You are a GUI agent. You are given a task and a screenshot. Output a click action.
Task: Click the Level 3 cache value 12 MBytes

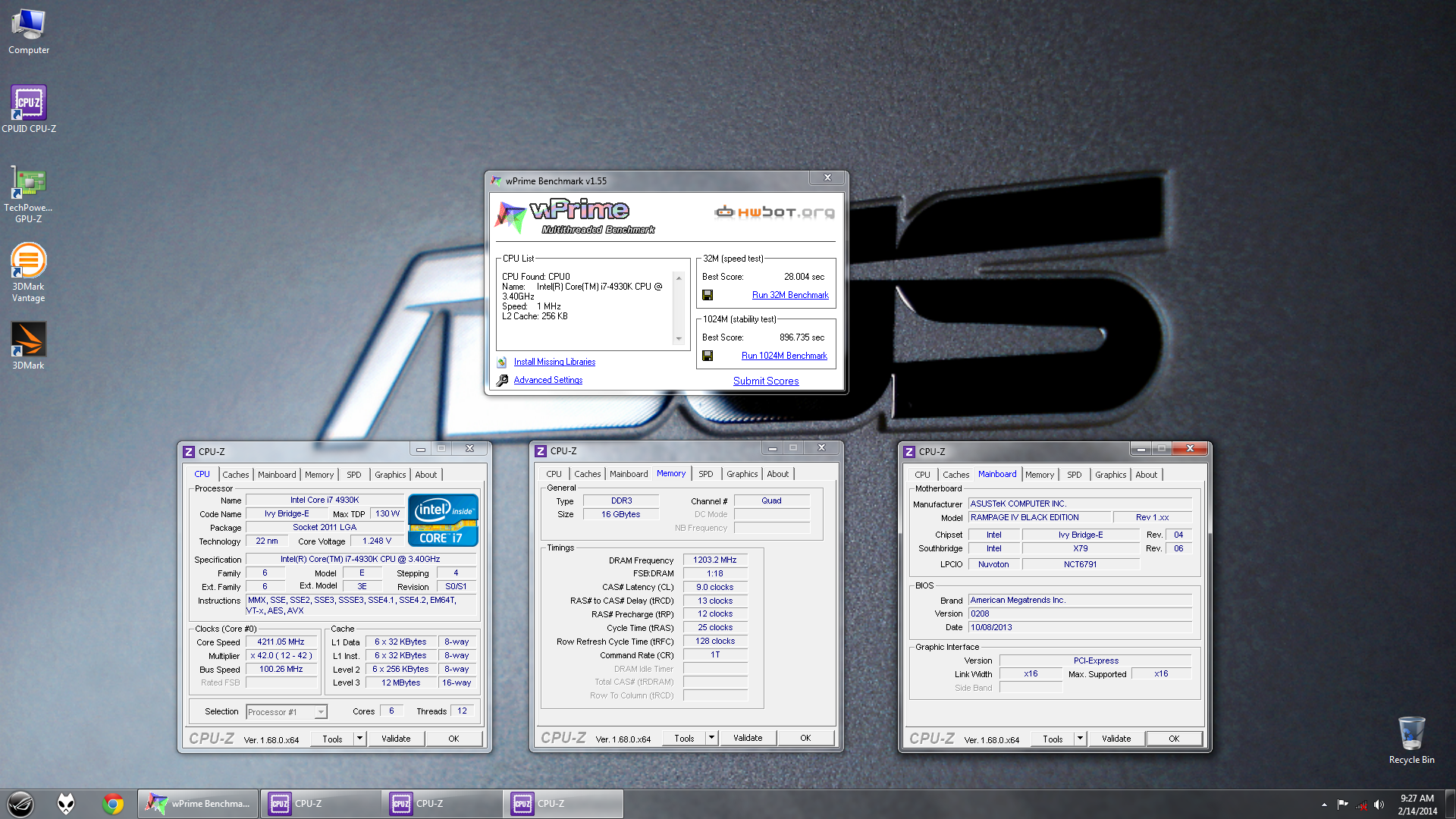pyautogui.click(x=400, y=682)
